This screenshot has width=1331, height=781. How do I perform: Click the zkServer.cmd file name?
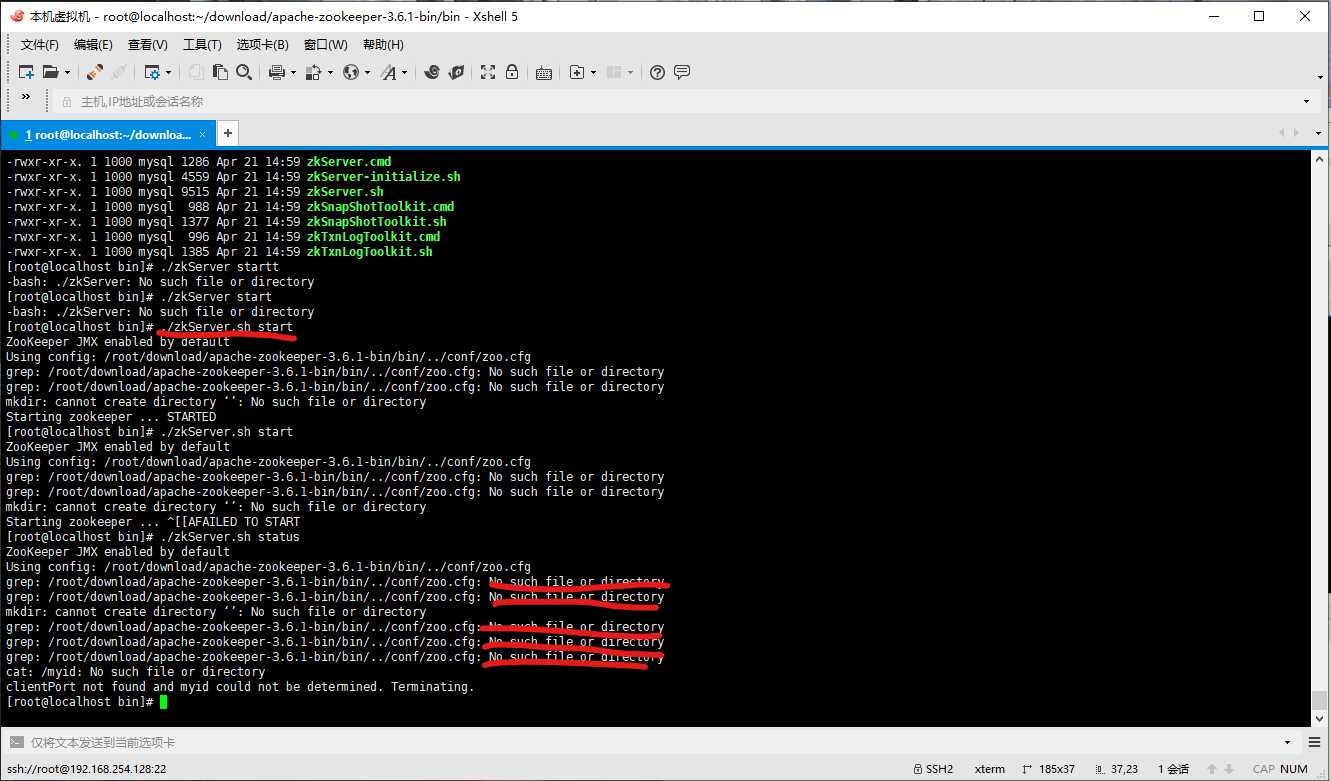click(349, 162)
